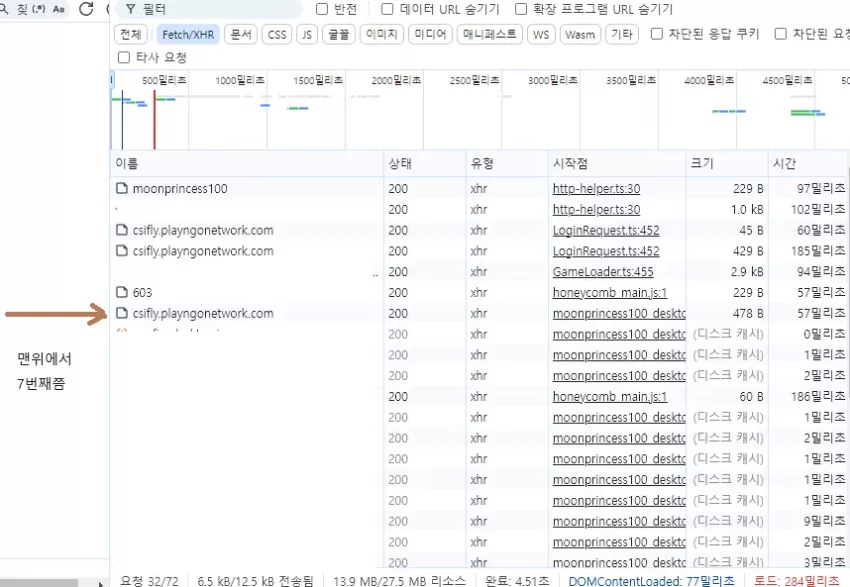
Task: Click the horizontal scrollbar of search panel
Action: tap(39, 583)
